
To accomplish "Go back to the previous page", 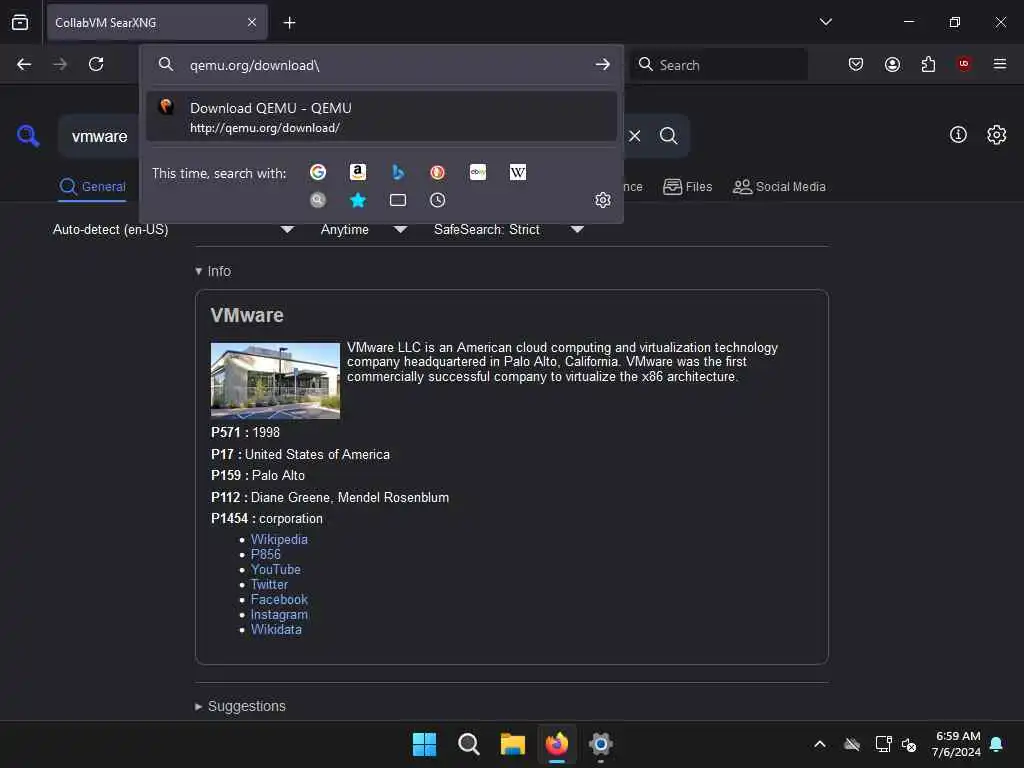I will (24, 64).
